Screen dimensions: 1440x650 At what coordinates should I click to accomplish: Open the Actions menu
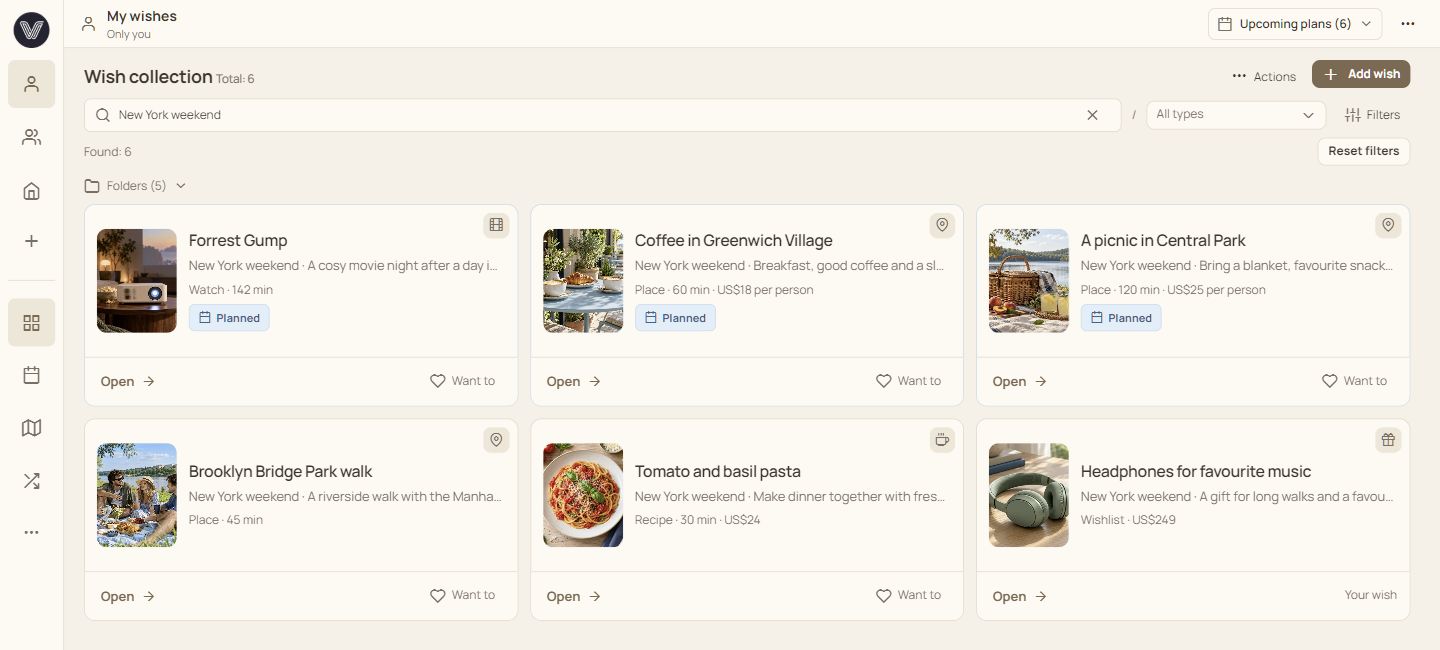point(1264,76)
